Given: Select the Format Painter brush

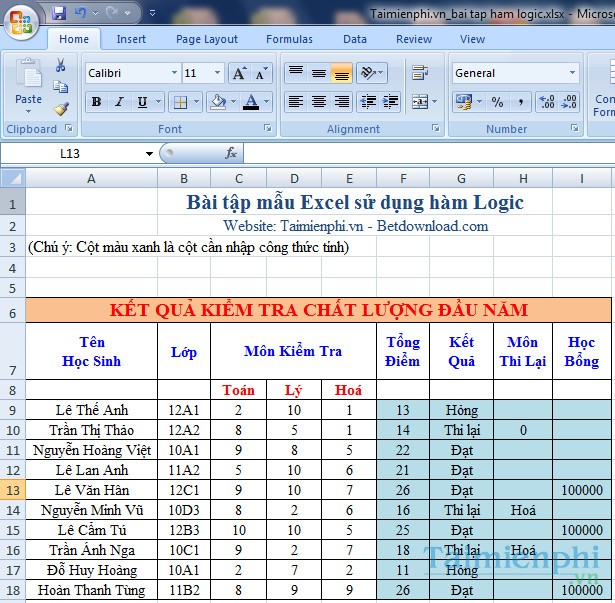Looking at the screenshot, I should [61, 109].
